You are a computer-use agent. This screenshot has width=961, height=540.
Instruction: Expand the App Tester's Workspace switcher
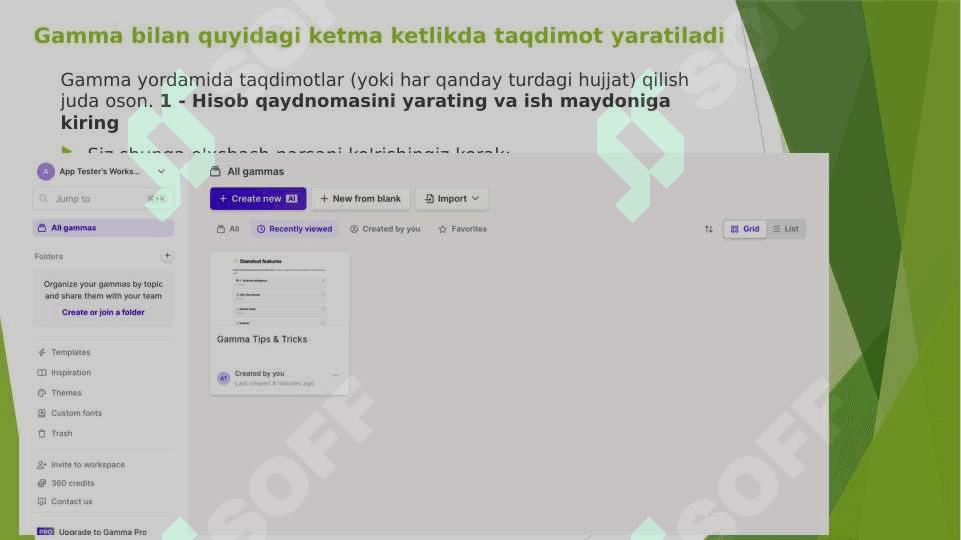(x=161, y=172)
